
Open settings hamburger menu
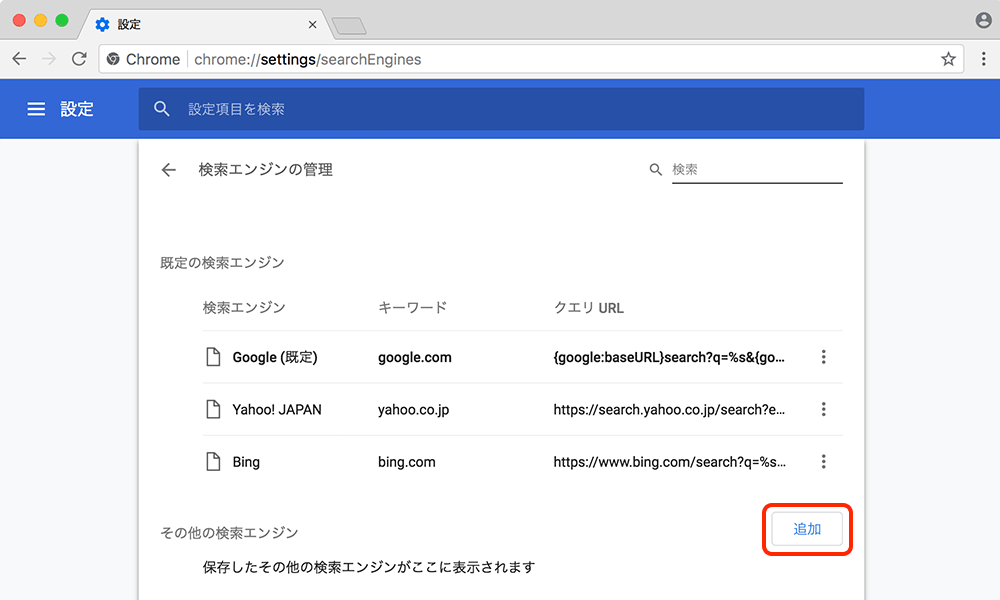[x=36, y=109]
